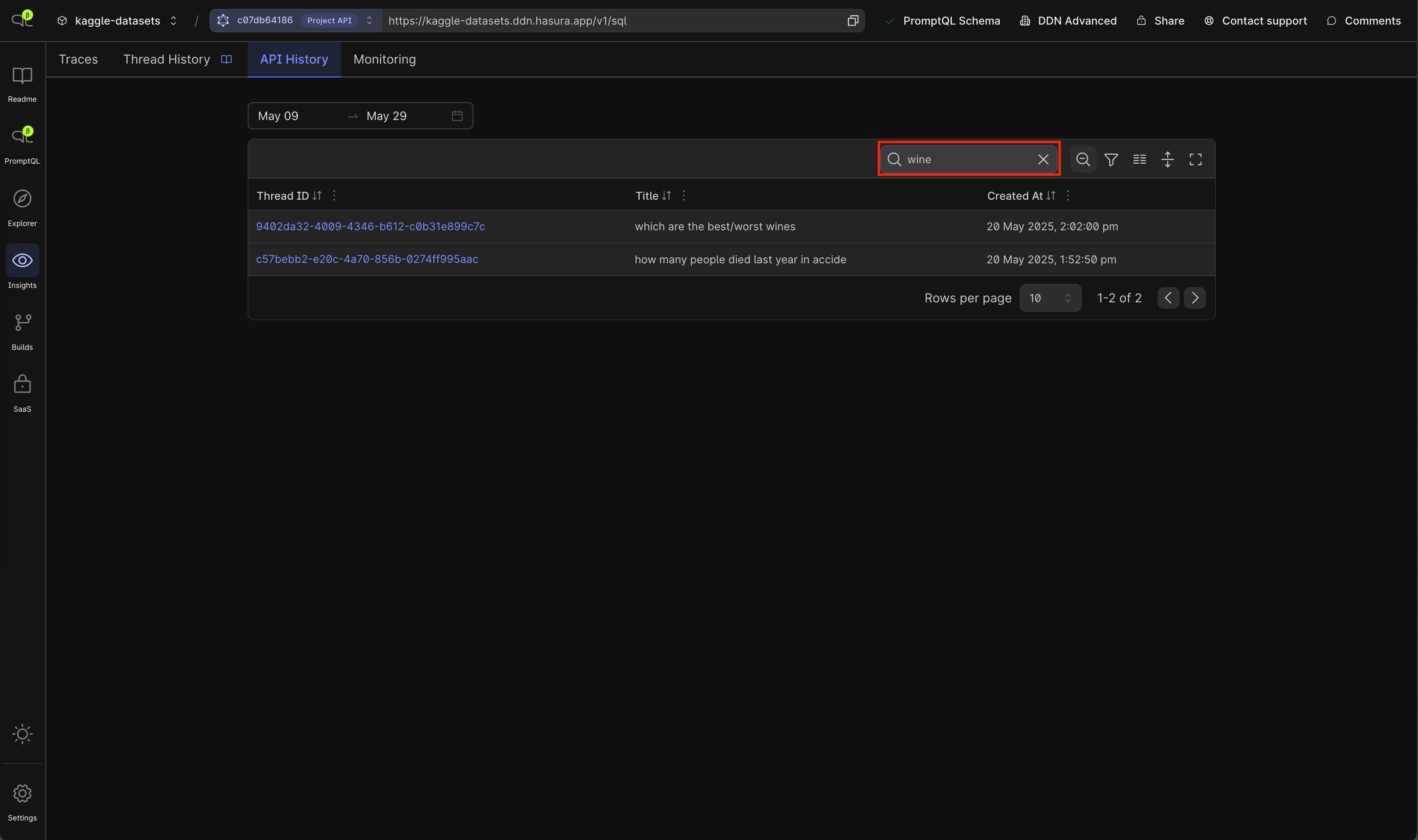Expand the table to fullscreen view
Image resolution: width=1418 pixels, height=840 pixels.
(1196, 159)
